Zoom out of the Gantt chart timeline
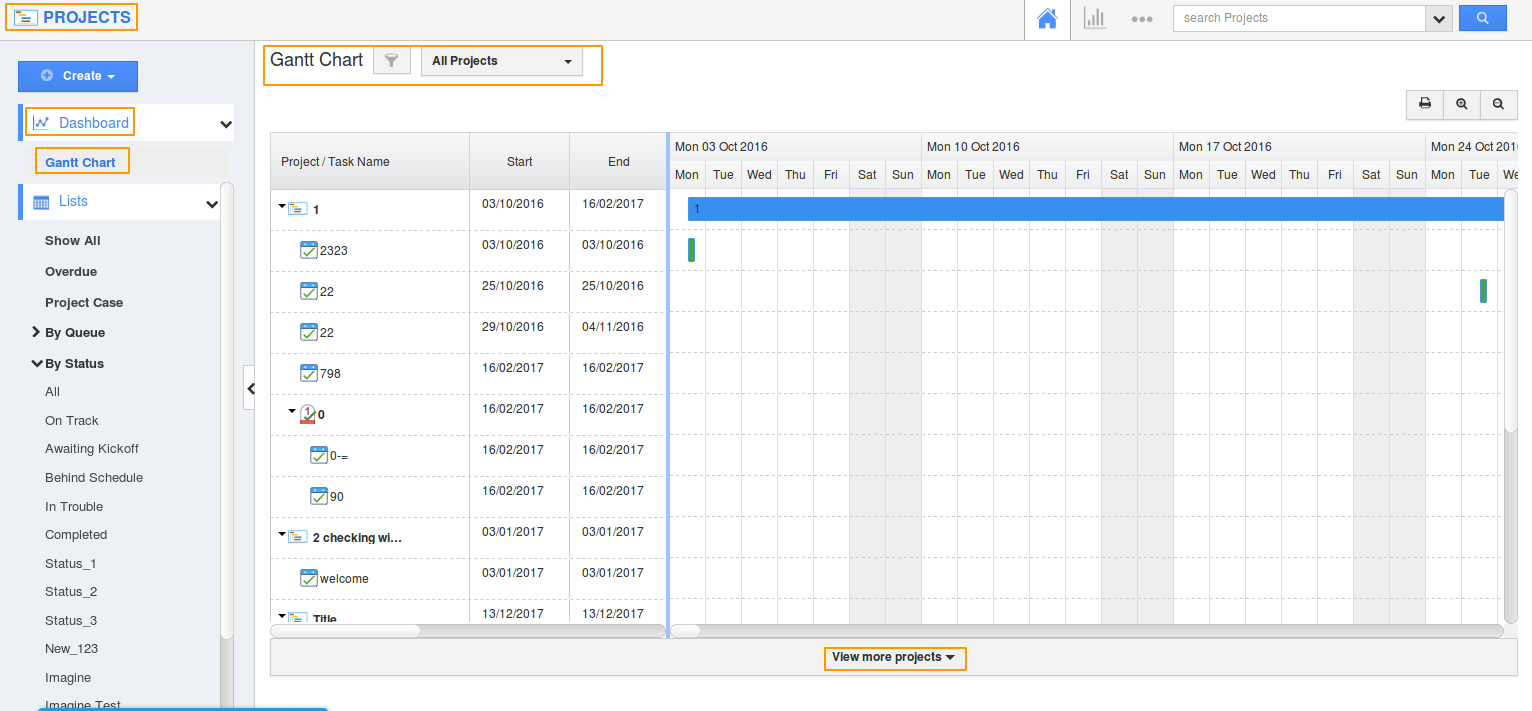 click(1497, 104)
